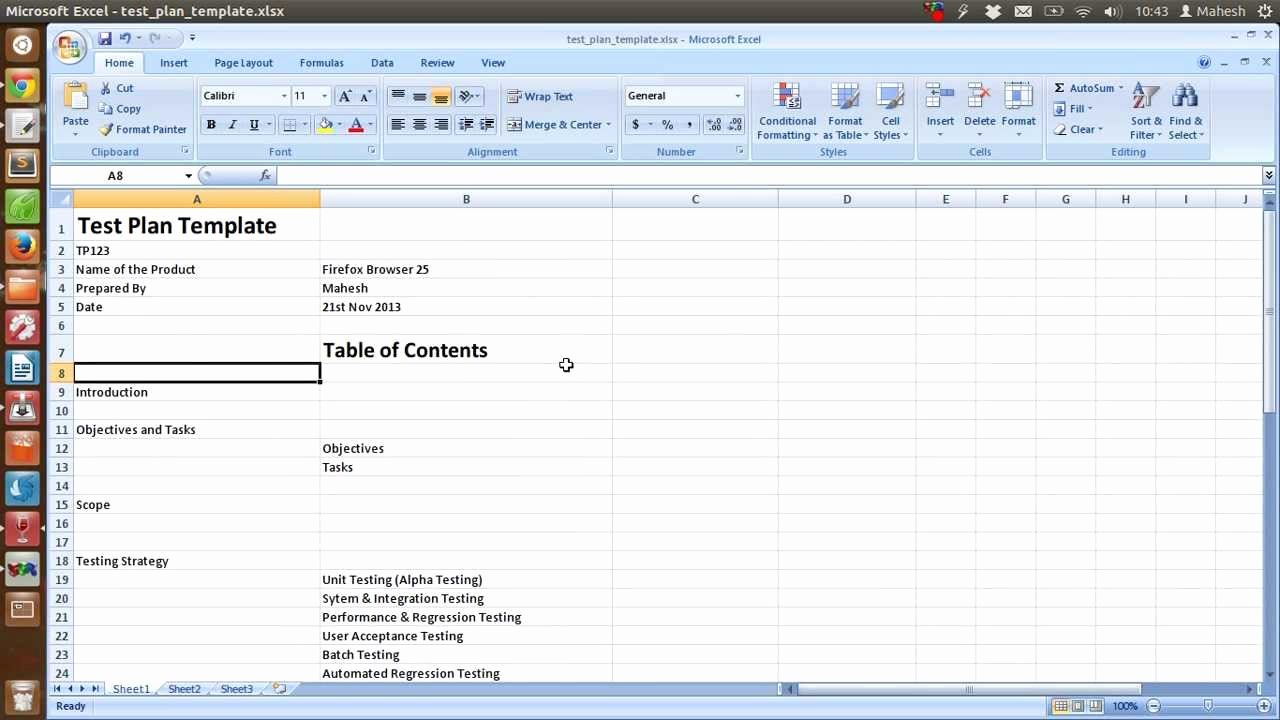Viewport: 1280px width, 720px height.
Task: Expand the Name Box dropdown
Action: click(x=188, y=176)
